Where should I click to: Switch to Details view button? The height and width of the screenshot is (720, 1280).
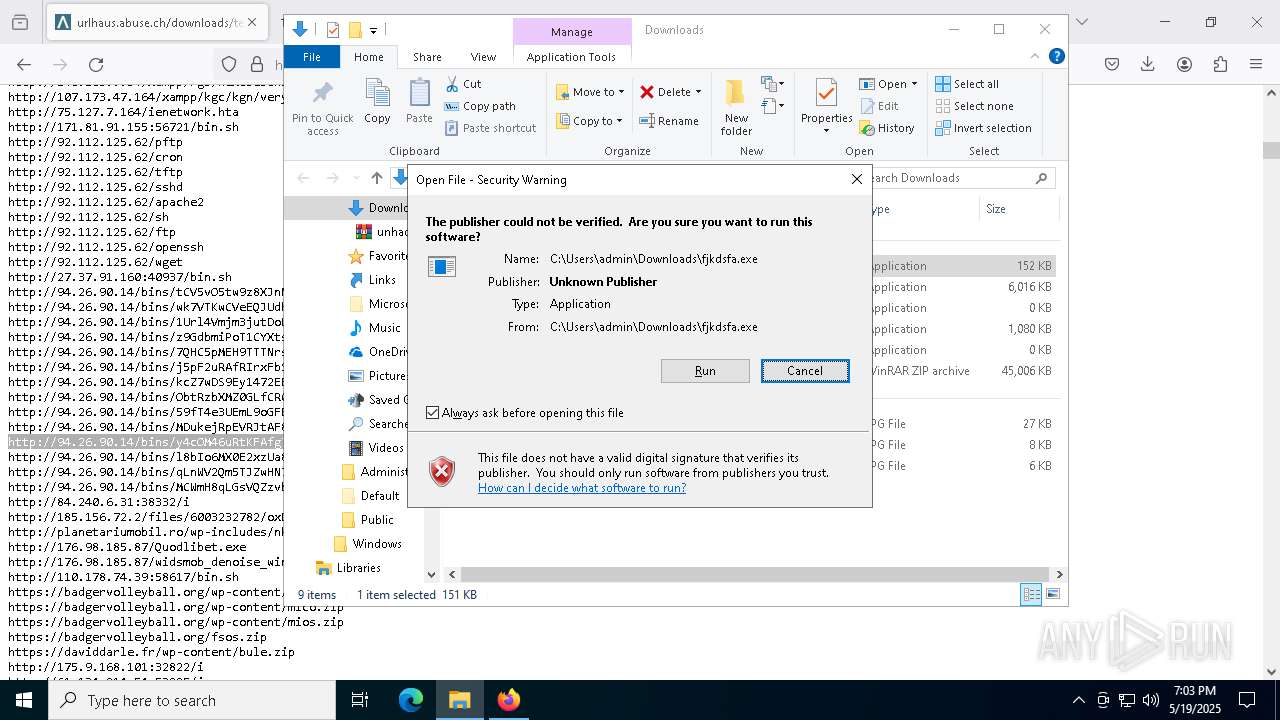click(x=1031, y=594)
